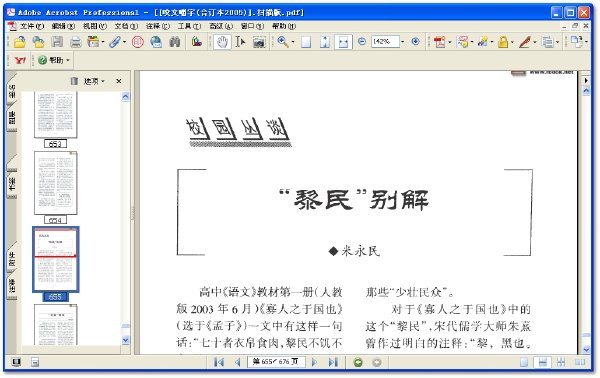
Task: Click the Comment & Markup icon
Action: pyautogui.click(x=462, y=42)
